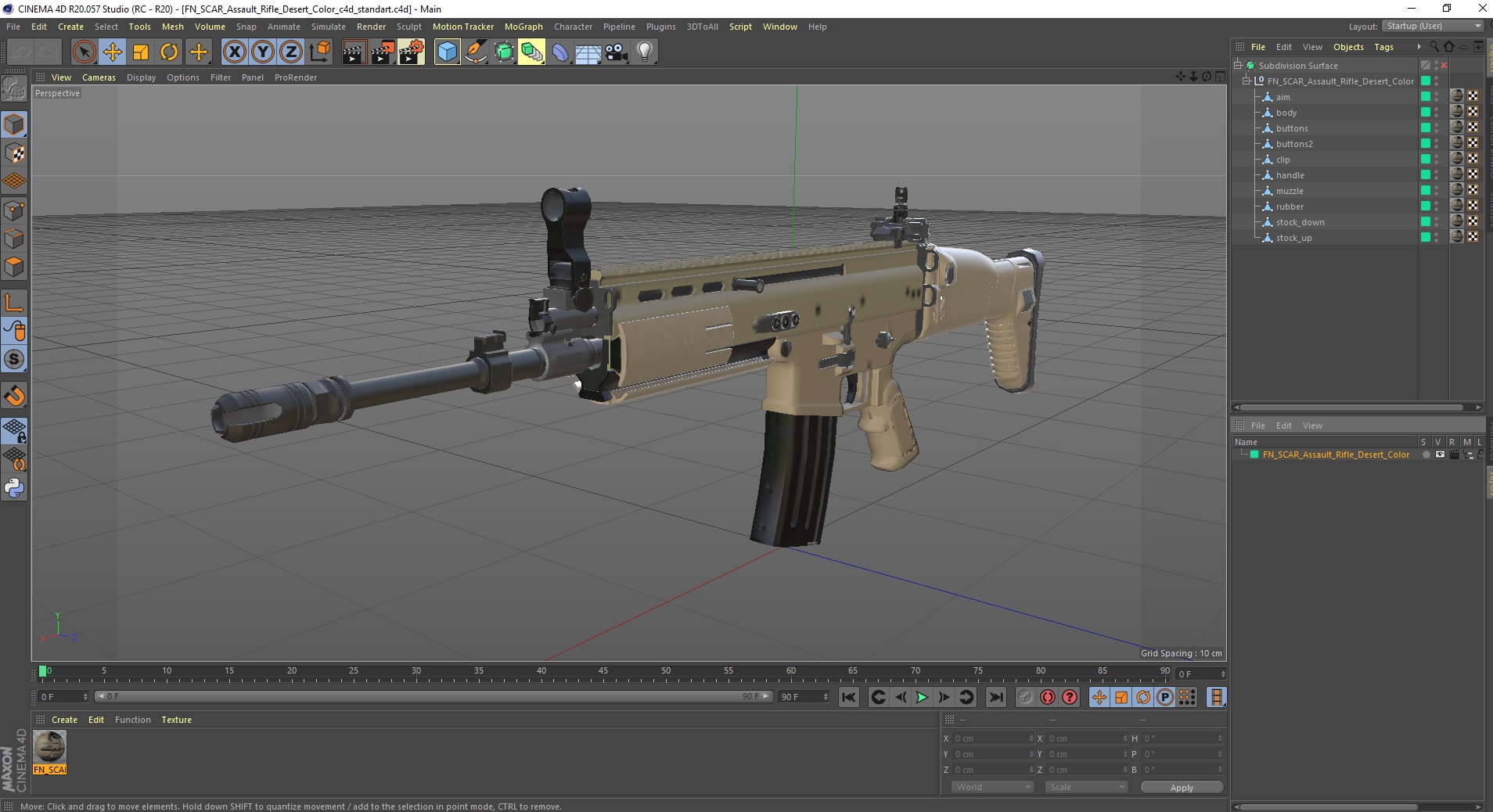Add a Subdivision Surface generator icon
The height and width of the screenshot is (812, 1493).
pyautogui.click(x=504, y=52)
